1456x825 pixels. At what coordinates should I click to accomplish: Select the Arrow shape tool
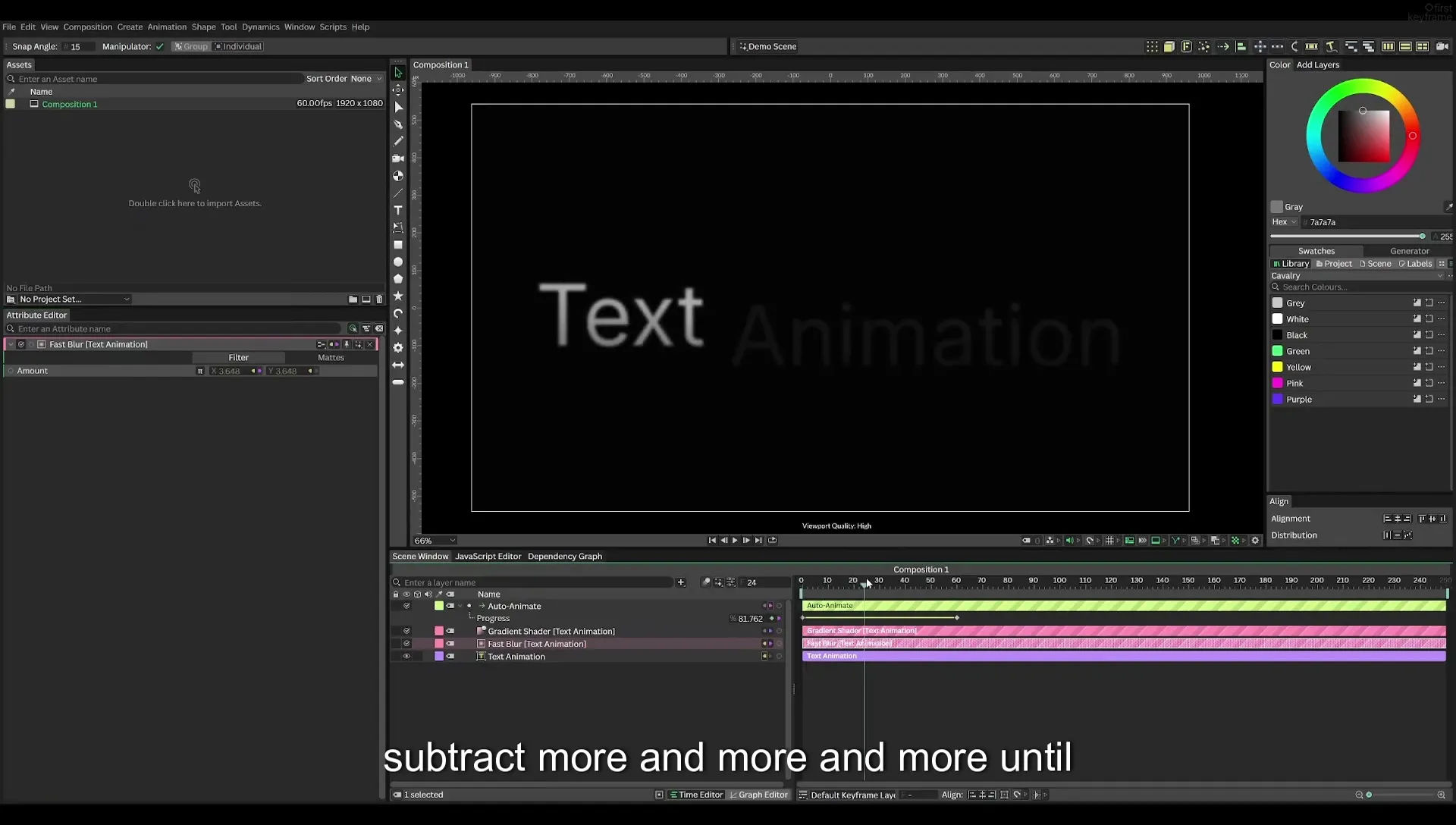398,365
